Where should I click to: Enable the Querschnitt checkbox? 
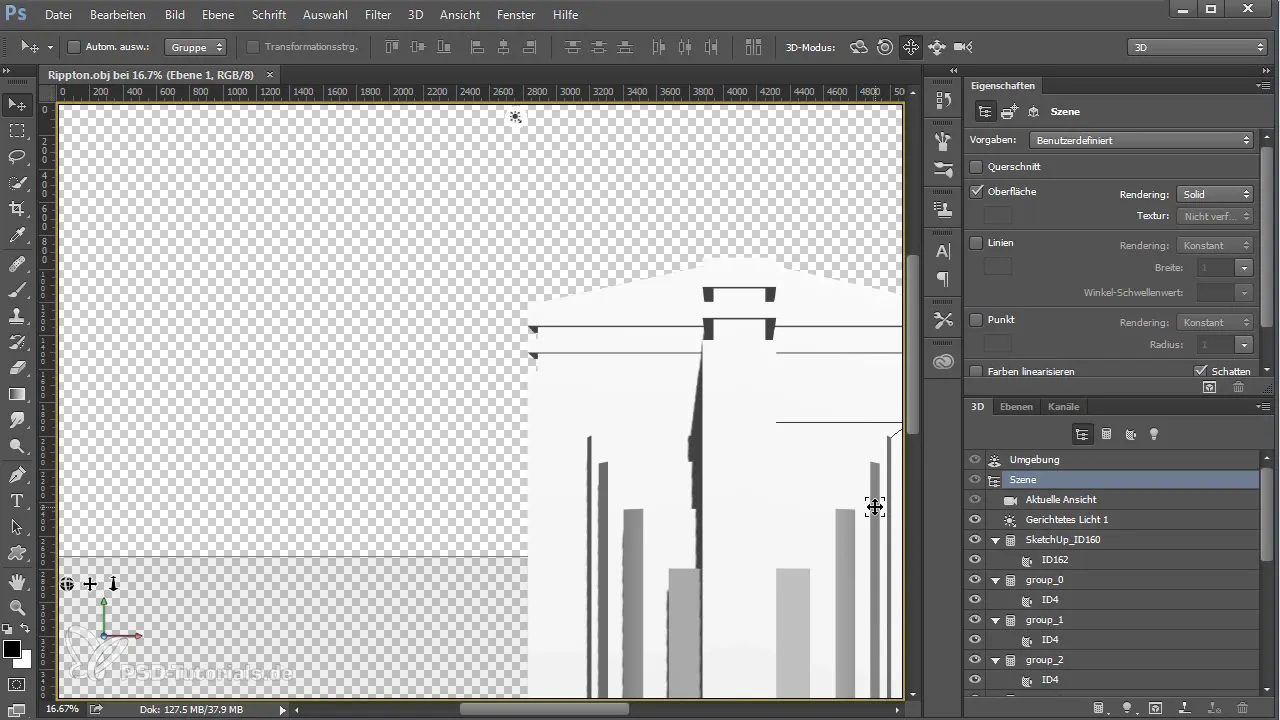coord(977,167)
